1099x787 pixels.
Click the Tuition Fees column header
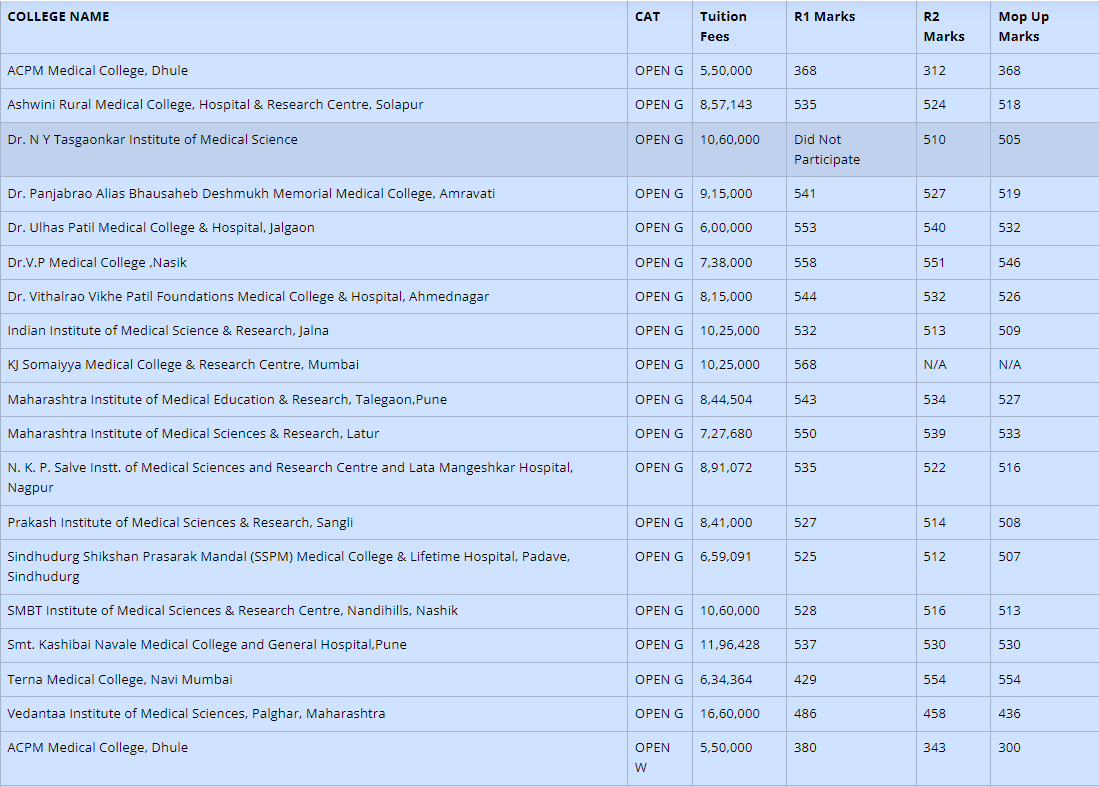723,27
